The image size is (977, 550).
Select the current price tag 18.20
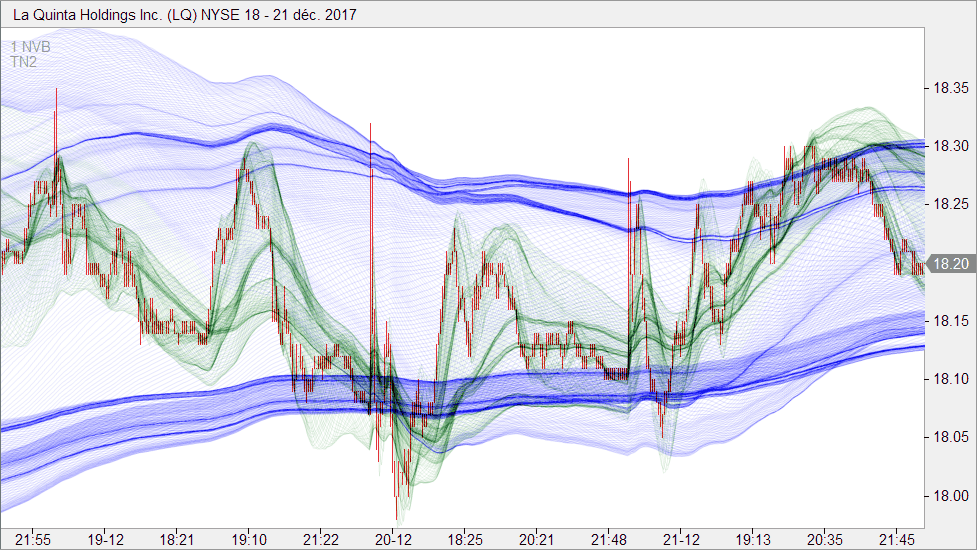point(950,264)
